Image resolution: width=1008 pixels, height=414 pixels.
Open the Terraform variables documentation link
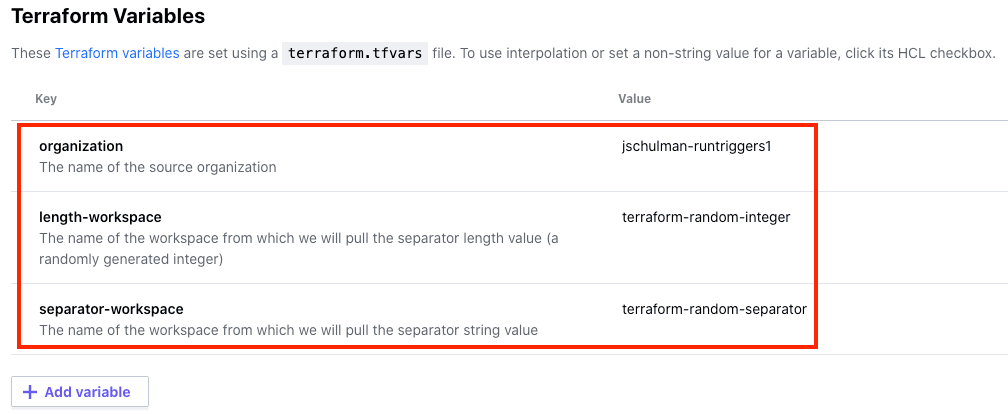[117, 53]
